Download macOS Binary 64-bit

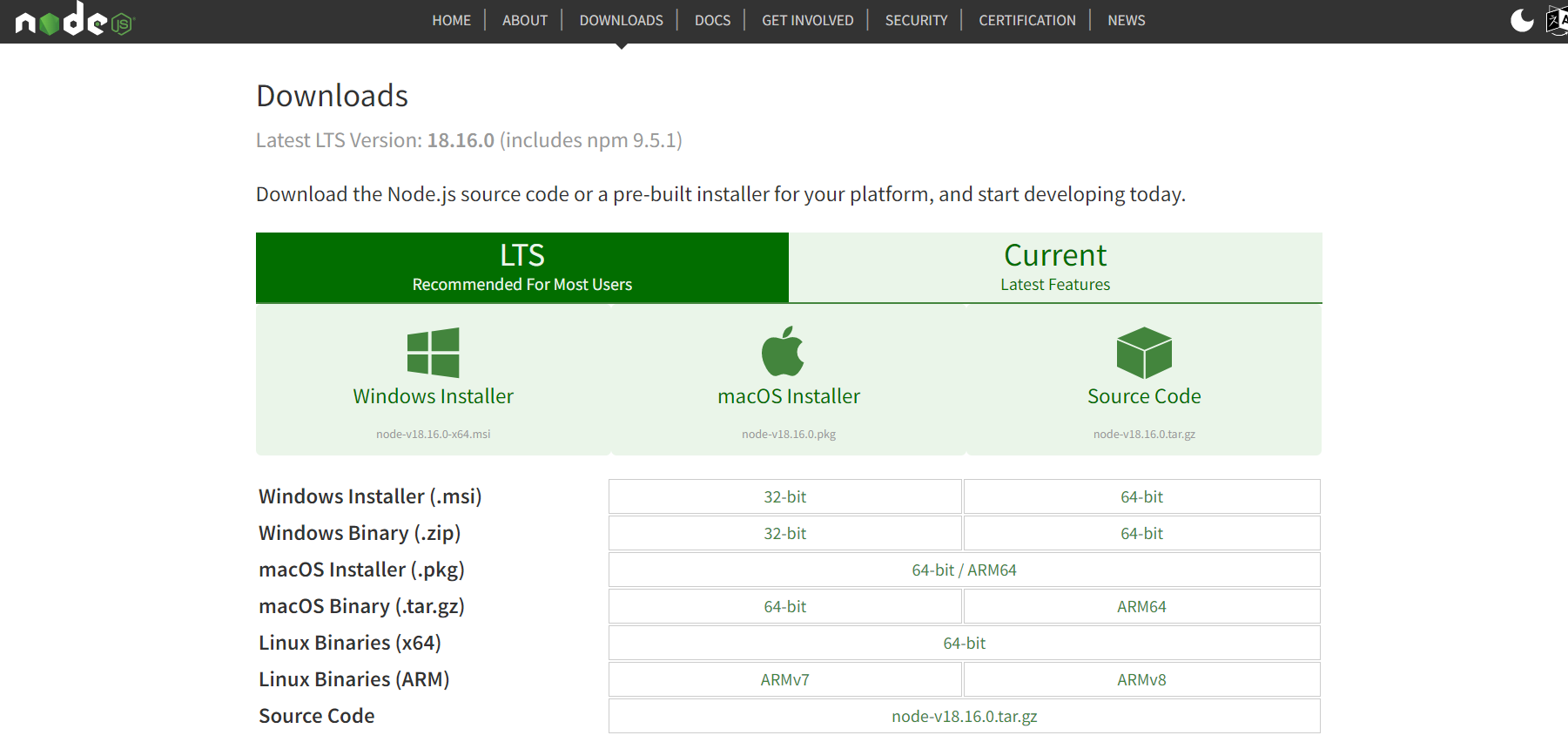pyautogui.click(x=785, y=606)
